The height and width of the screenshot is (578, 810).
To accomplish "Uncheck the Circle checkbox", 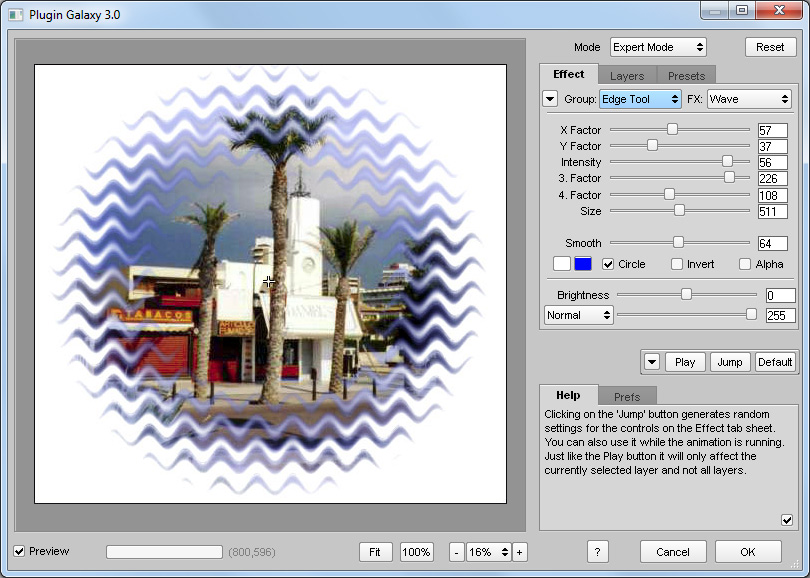I will (x=608, y=264).
